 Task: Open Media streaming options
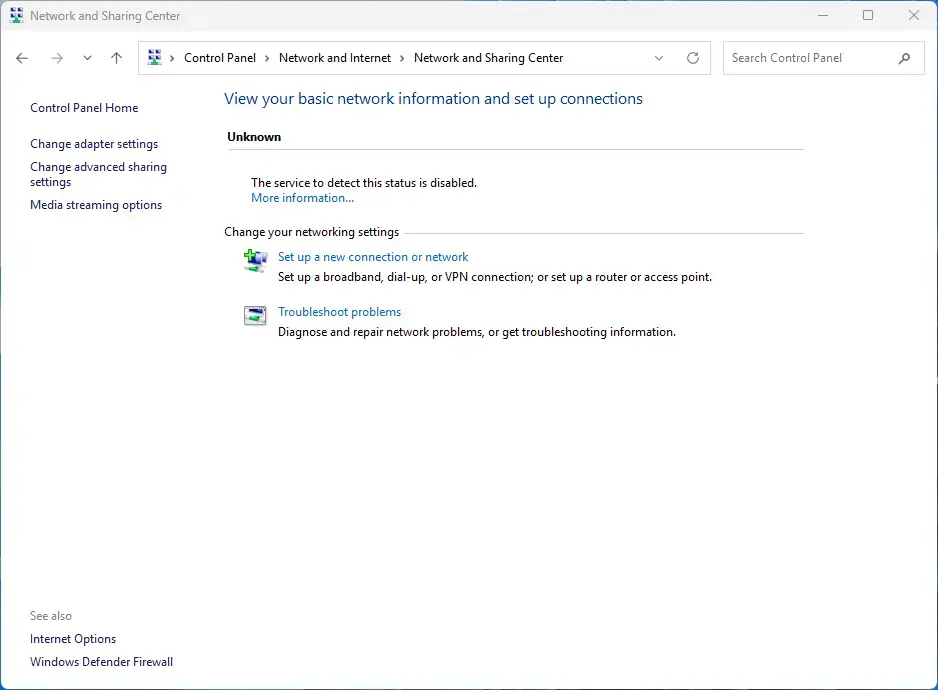pyautogui.click(x=96, y=205)
